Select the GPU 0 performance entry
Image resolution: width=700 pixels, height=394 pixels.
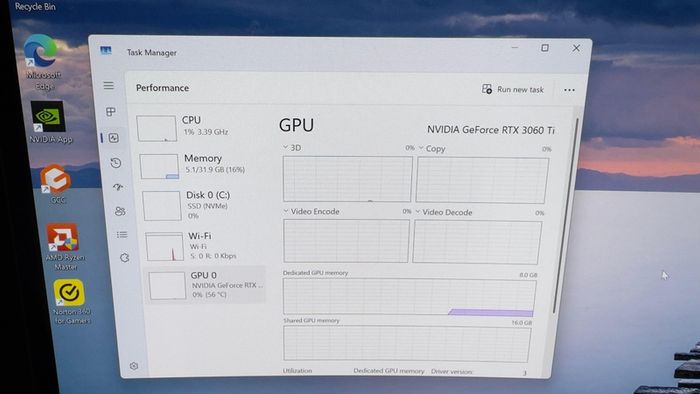pyautogui.click(x=206, y=285)
